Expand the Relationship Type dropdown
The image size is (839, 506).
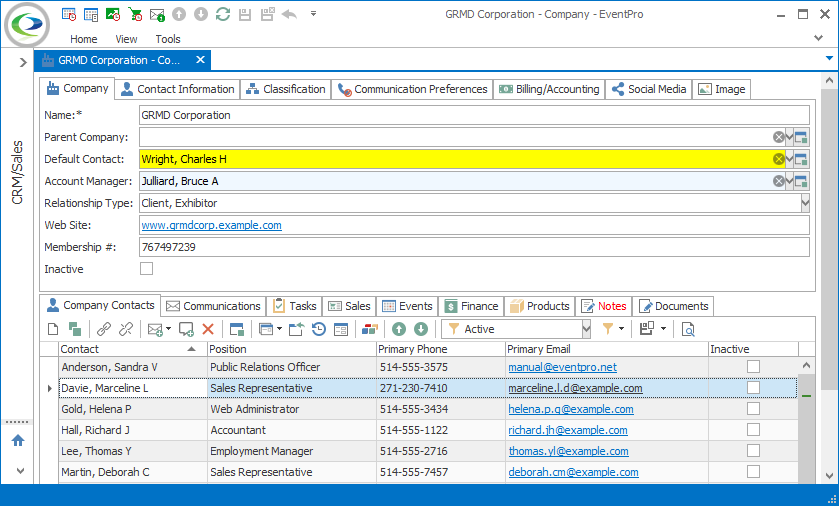click(805, 203)
